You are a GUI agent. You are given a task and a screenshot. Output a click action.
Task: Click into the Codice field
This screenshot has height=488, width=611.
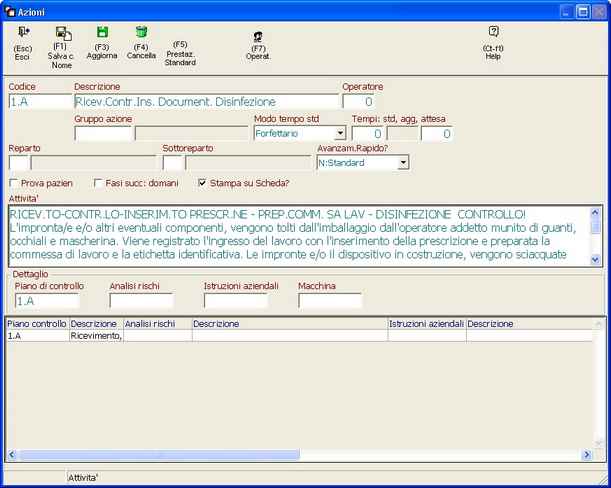pyautogui.click(x=41, y=102)
